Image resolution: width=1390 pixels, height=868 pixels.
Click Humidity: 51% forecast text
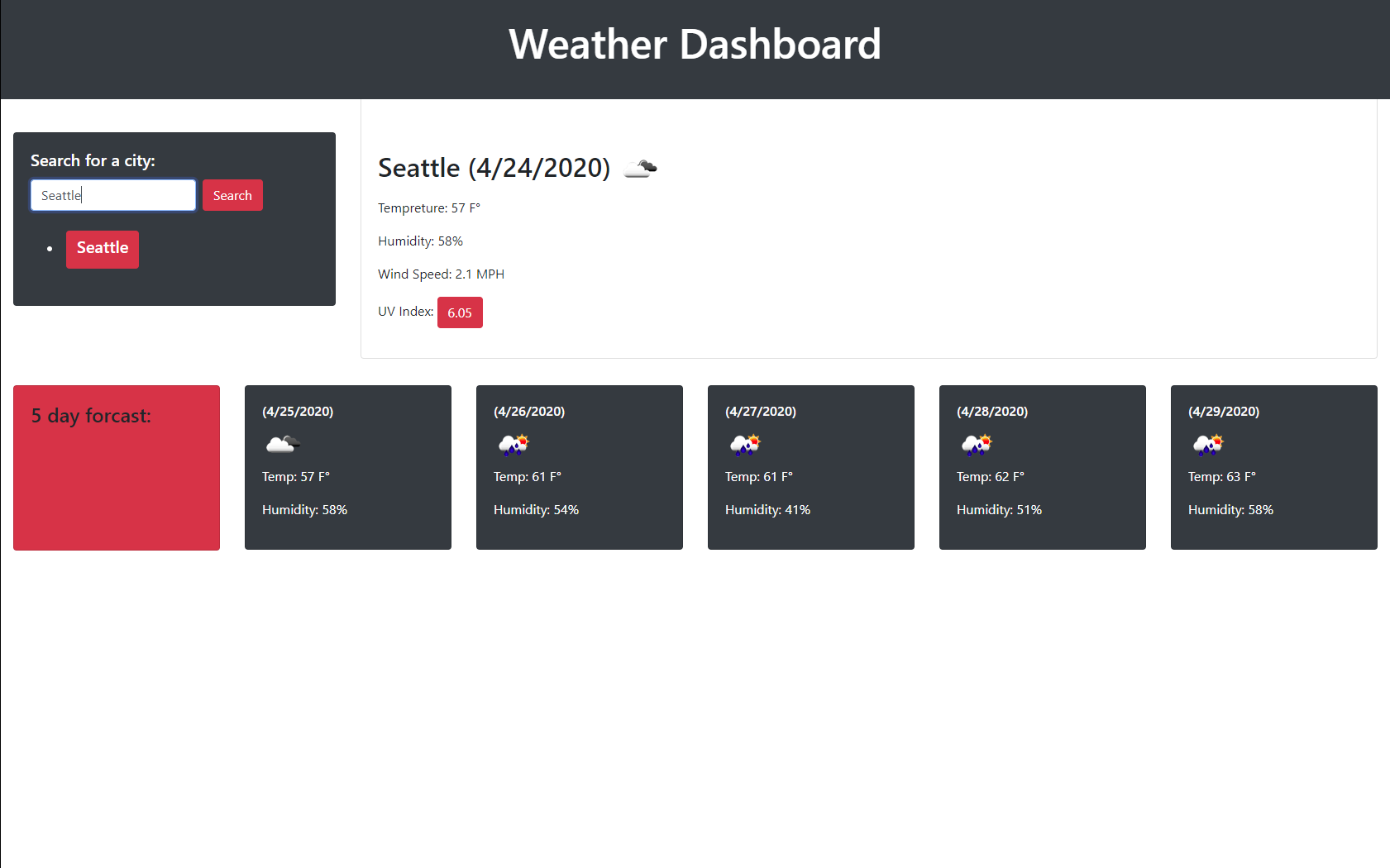[999, 510]
